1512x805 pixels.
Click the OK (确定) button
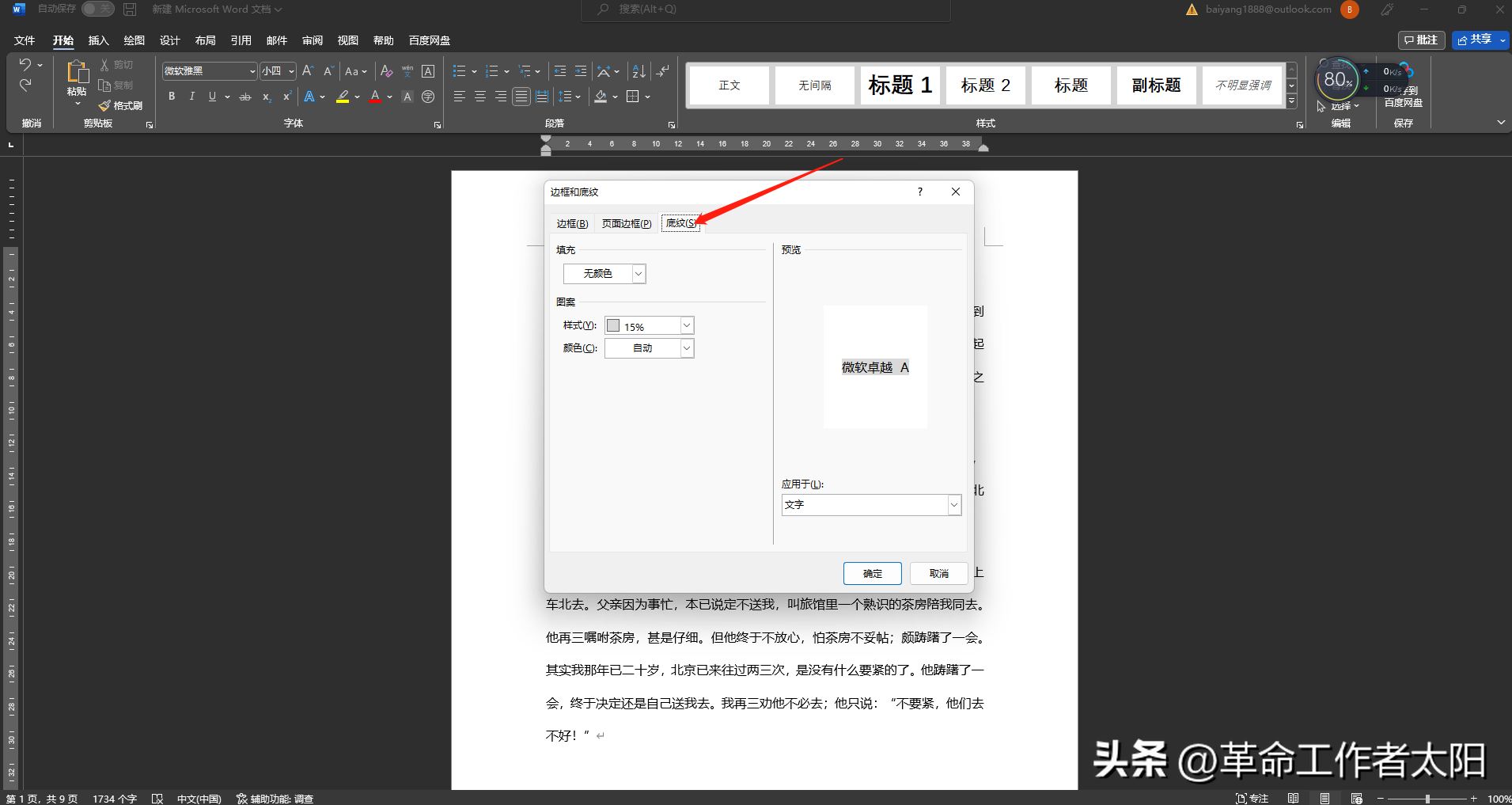point(872,573)
